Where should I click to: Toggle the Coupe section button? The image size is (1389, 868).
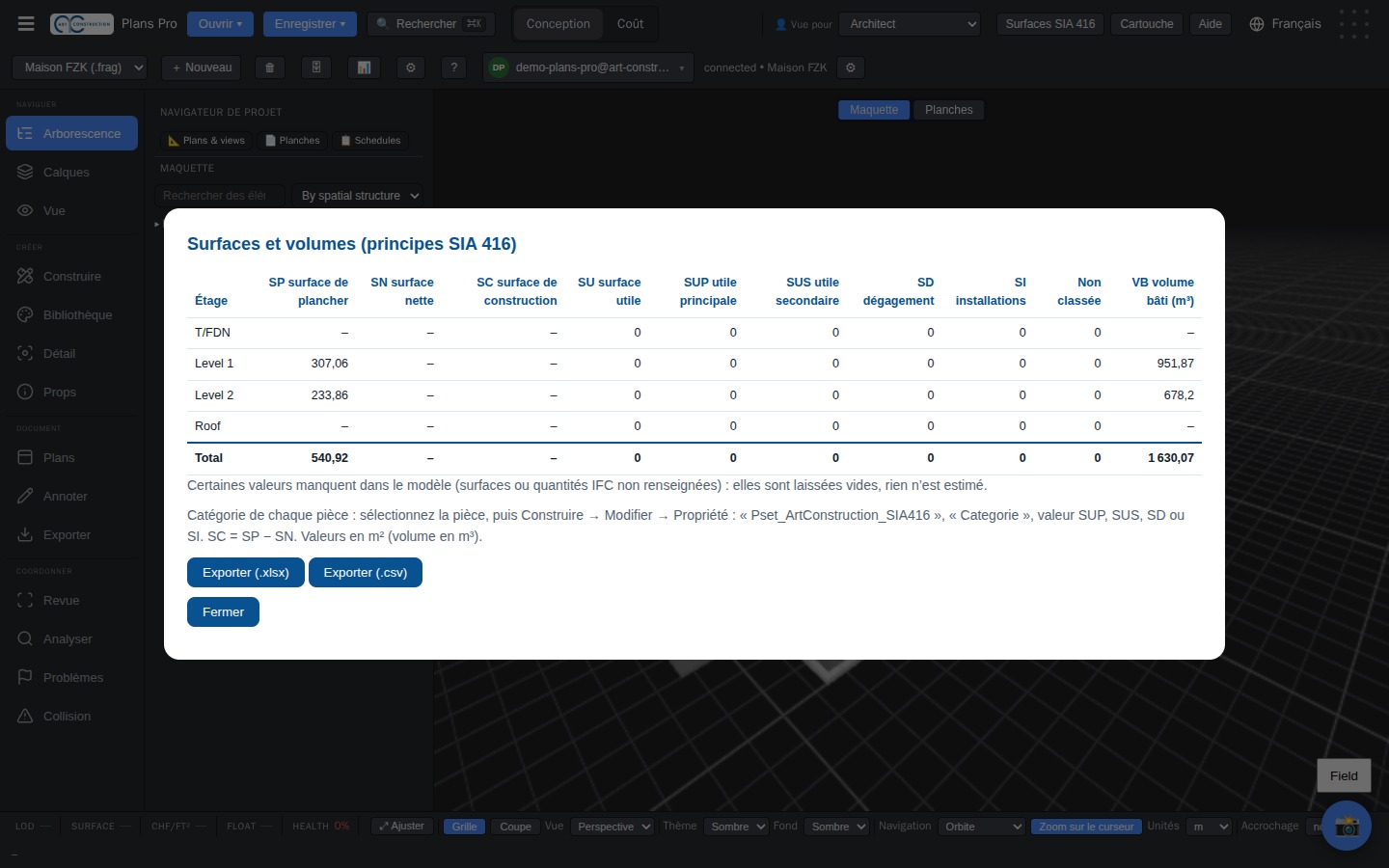coord(515,827)
